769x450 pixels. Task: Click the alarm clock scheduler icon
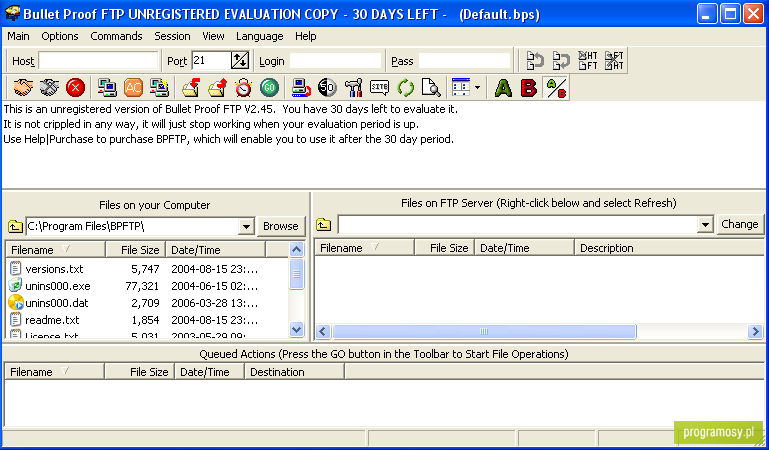pyautogui.click(x=243, y=88)
